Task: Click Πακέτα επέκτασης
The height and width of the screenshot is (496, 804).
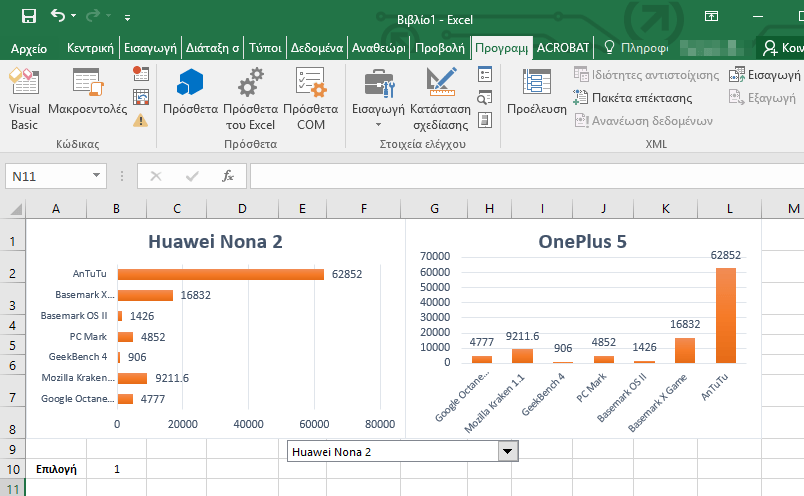Action: pos(633,98)
